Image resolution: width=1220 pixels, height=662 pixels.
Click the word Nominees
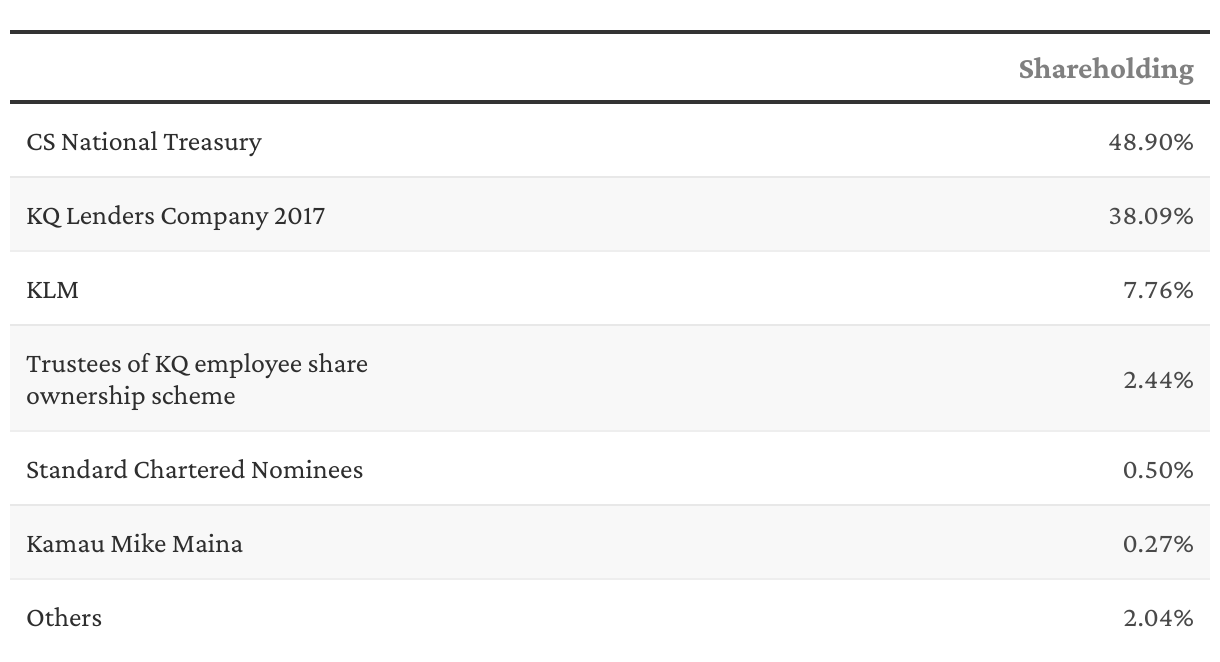point(313,469)
